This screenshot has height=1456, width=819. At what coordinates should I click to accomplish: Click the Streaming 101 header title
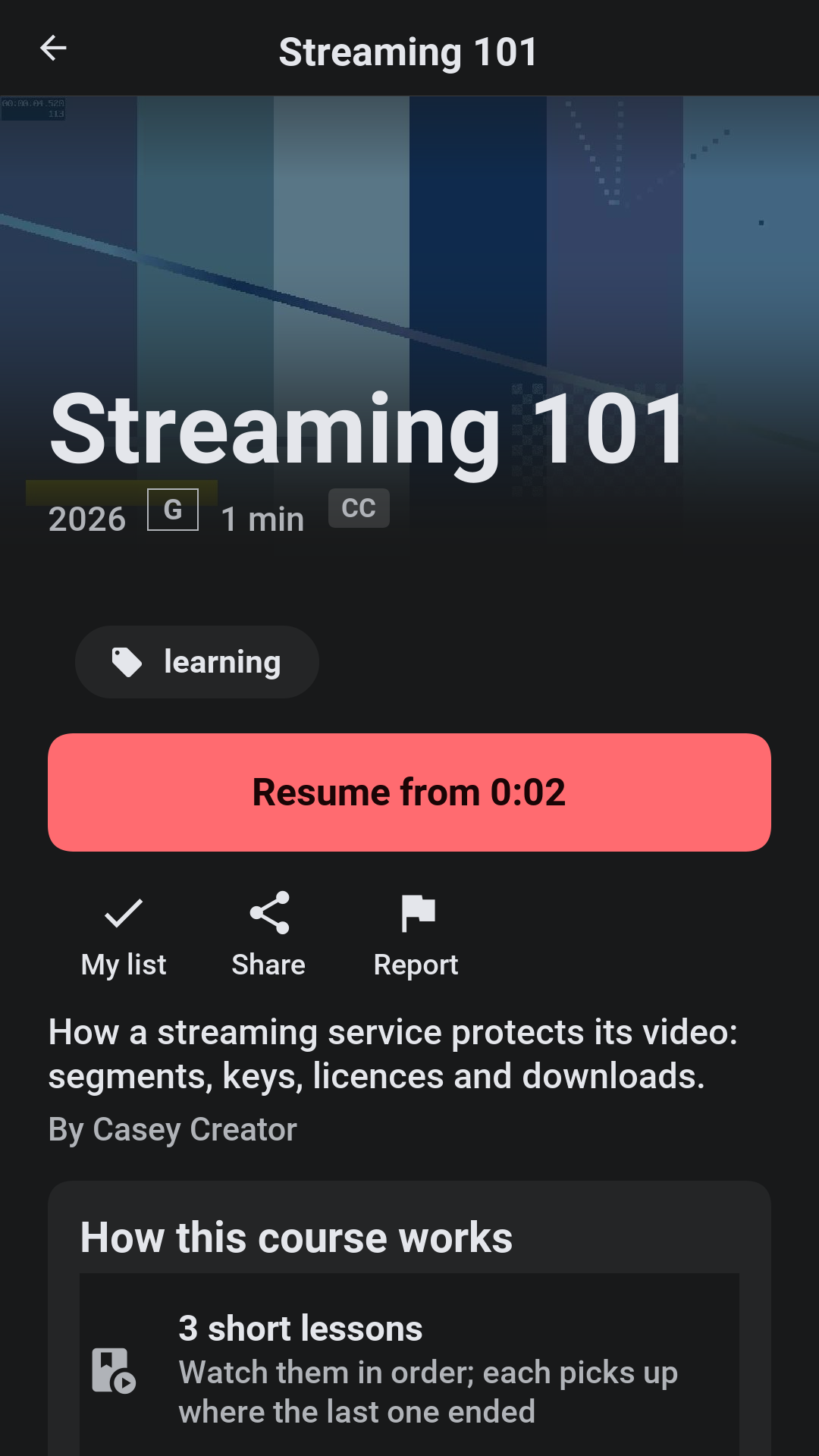[x=409, y=52]
